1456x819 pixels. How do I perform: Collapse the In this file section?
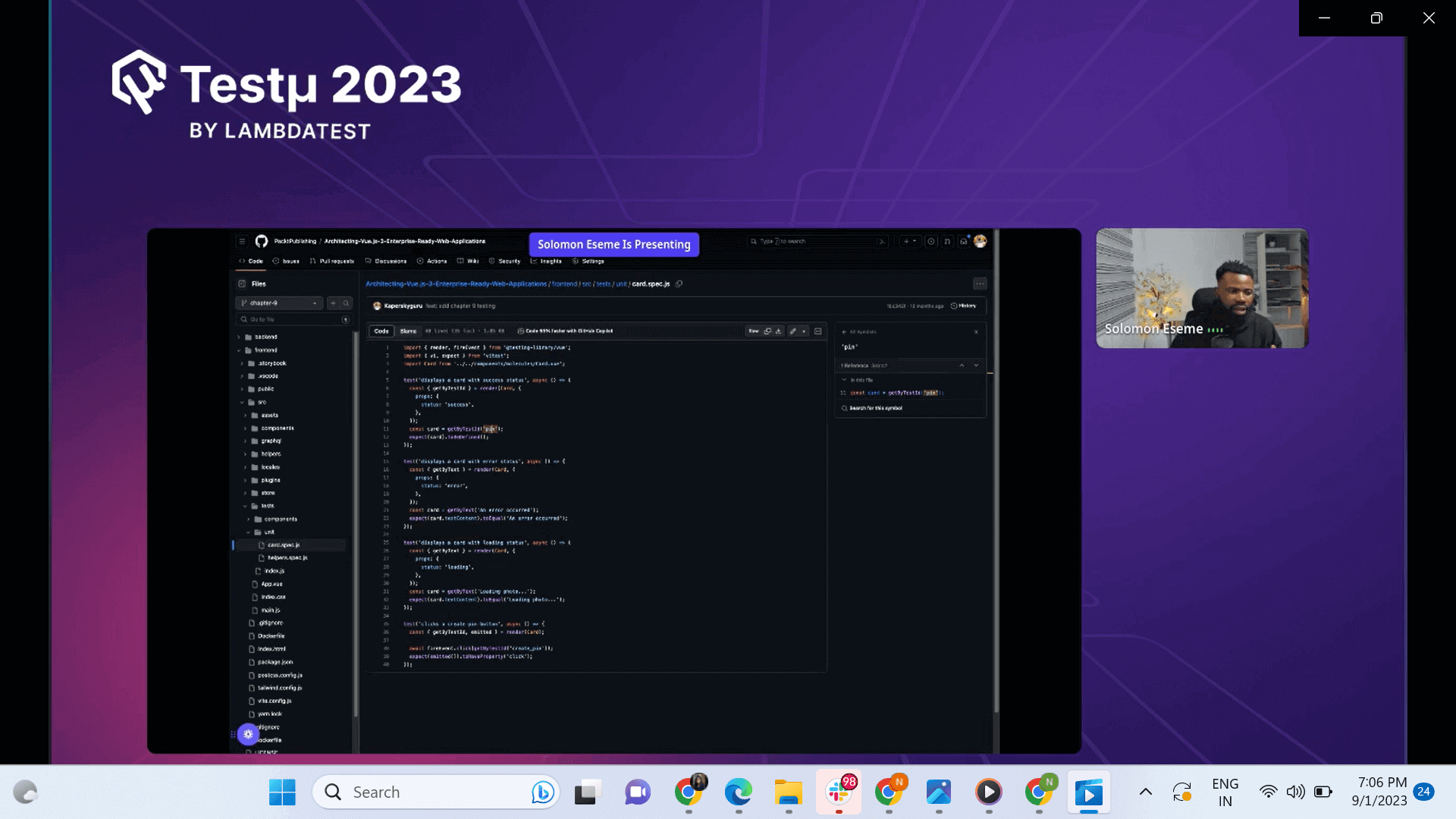point(844,378)
